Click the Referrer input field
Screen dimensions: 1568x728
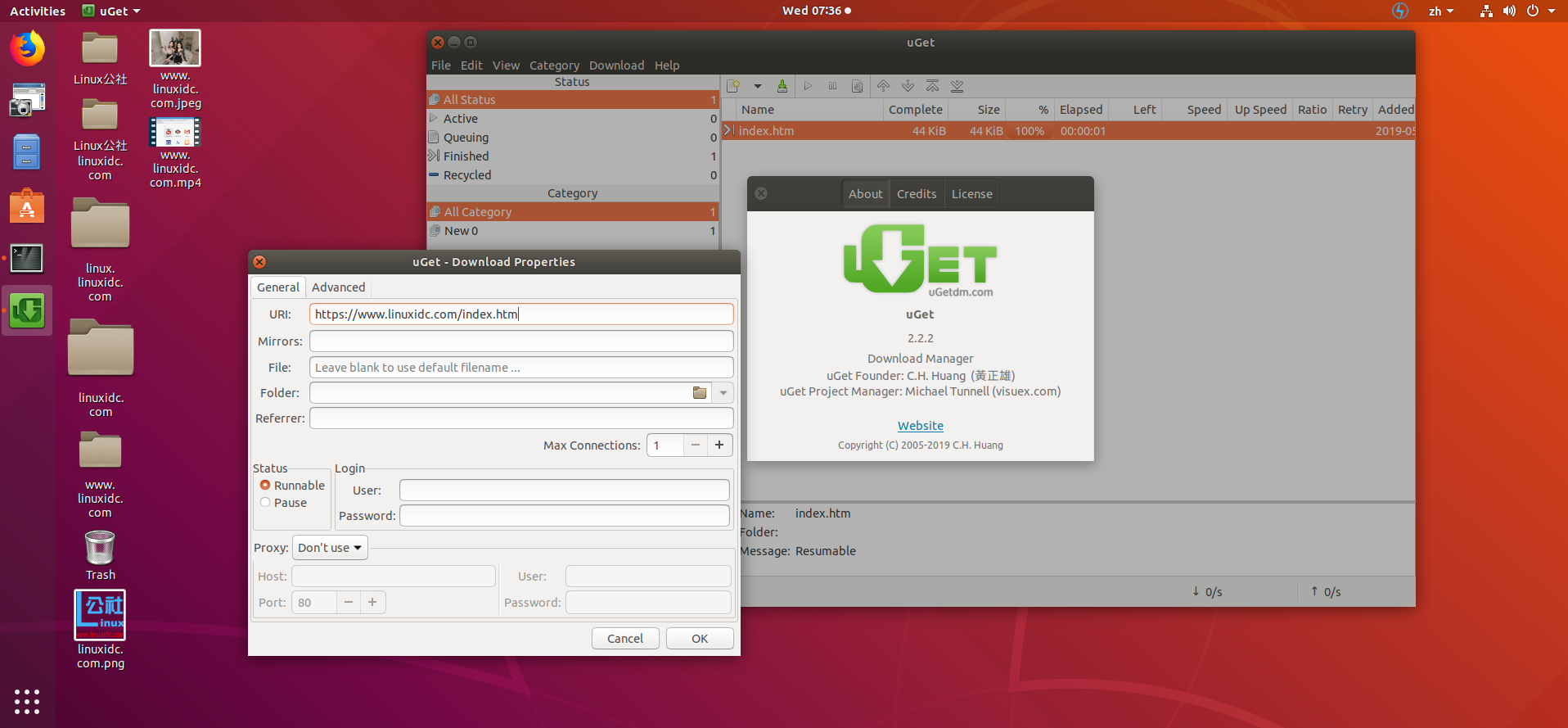coord(521,418)
